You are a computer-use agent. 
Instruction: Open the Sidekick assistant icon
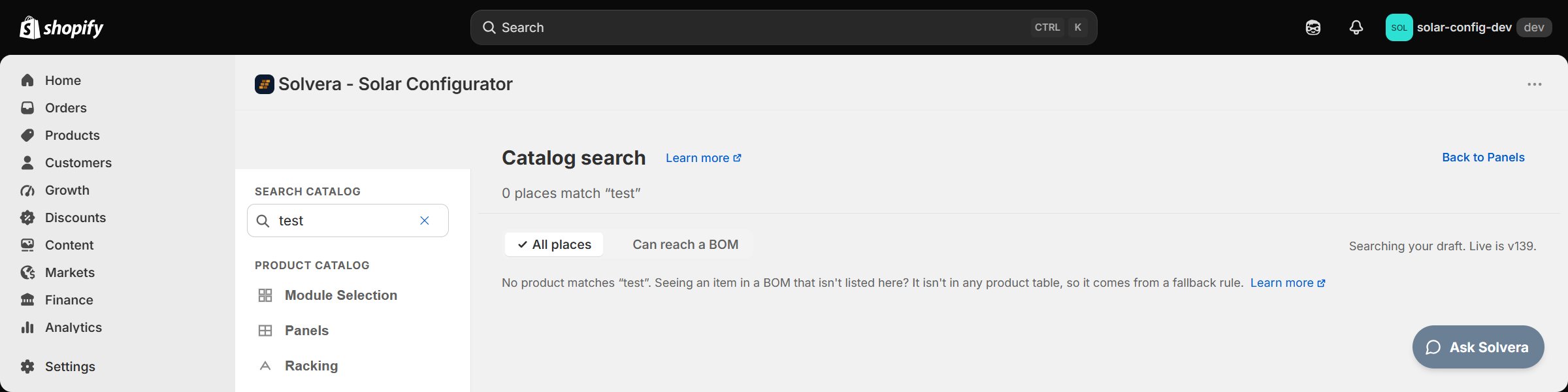click(1313, 27)
